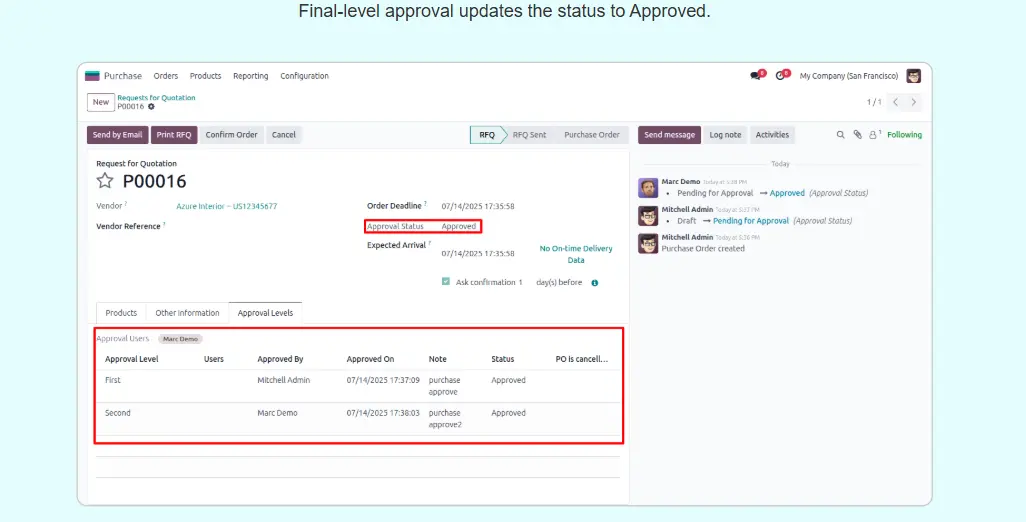The height and width of the screenshot is (522, 1026).
Task: Click the Order Deadline date field
Action: [x=478, y=206]
